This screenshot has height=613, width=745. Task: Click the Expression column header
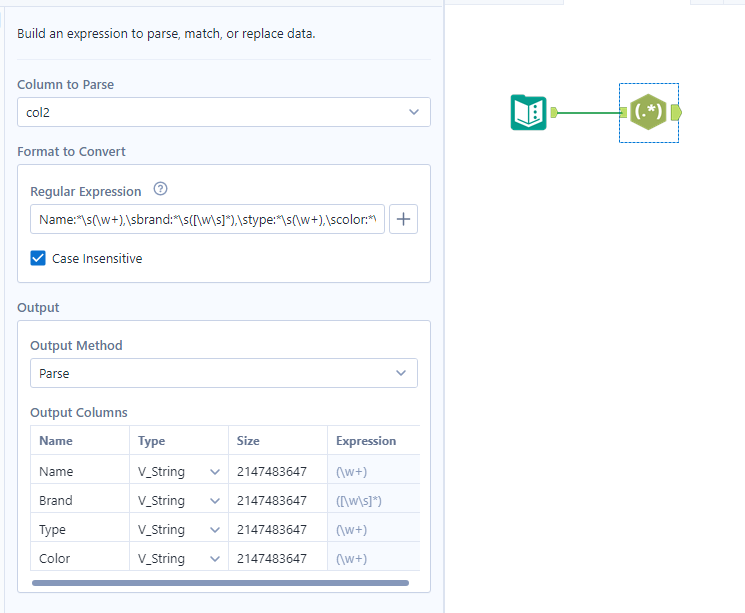366,441
